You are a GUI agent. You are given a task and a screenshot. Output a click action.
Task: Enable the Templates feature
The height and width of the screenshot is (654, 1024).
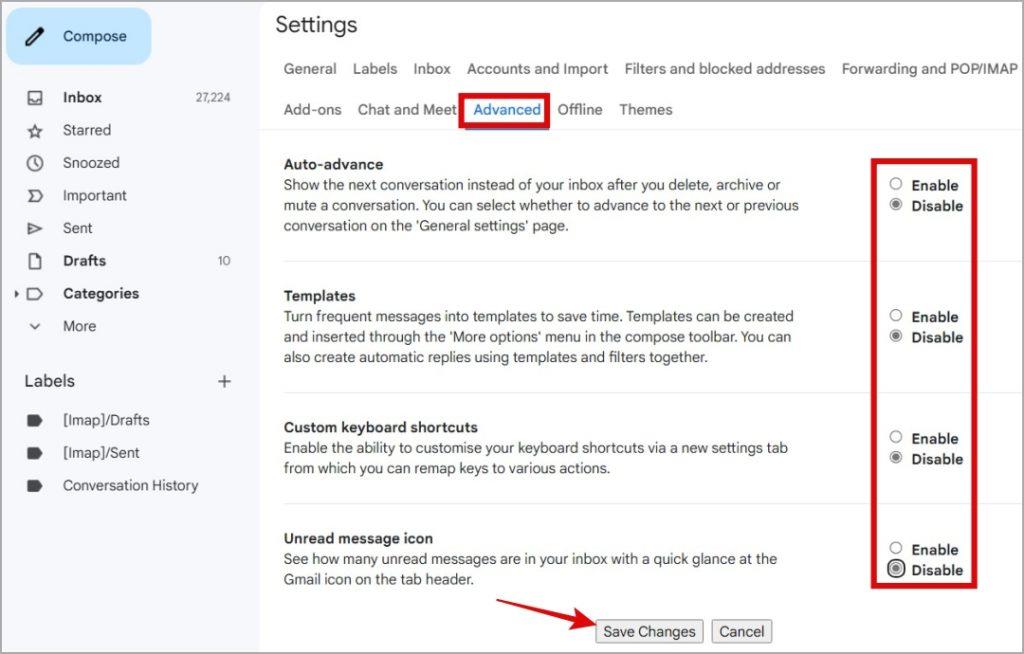coord(895,316)
